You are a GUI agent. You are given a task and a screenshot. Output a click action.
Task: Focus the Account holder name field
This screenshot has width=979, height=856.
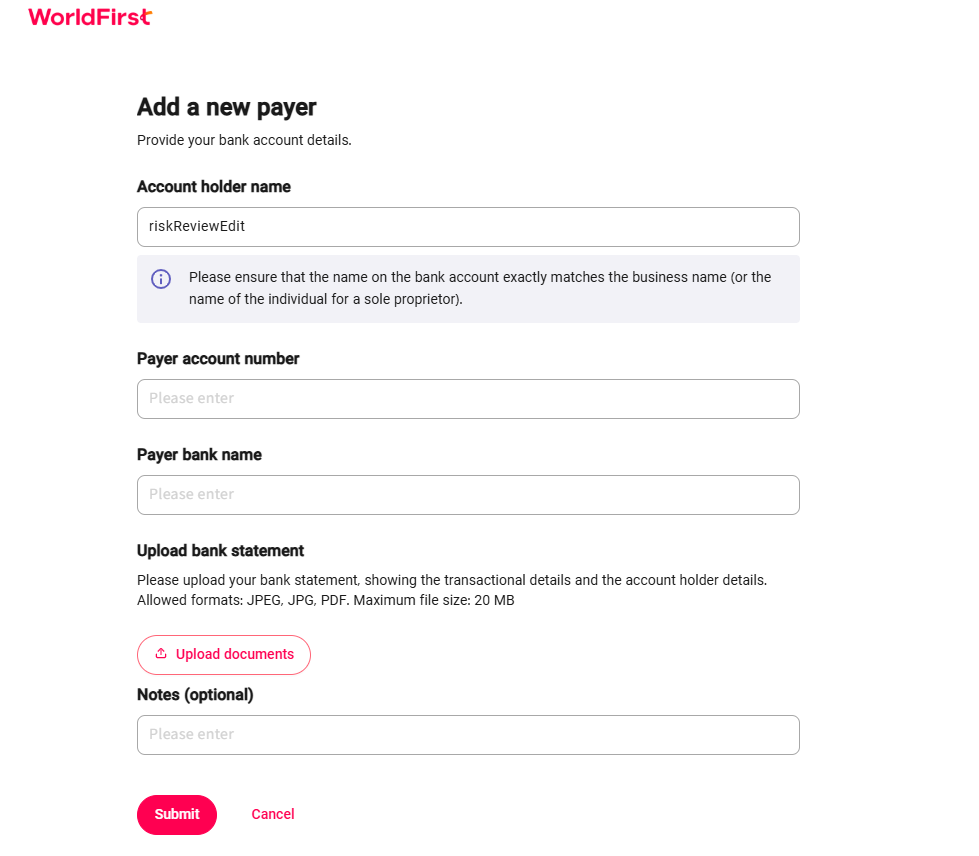468,227
